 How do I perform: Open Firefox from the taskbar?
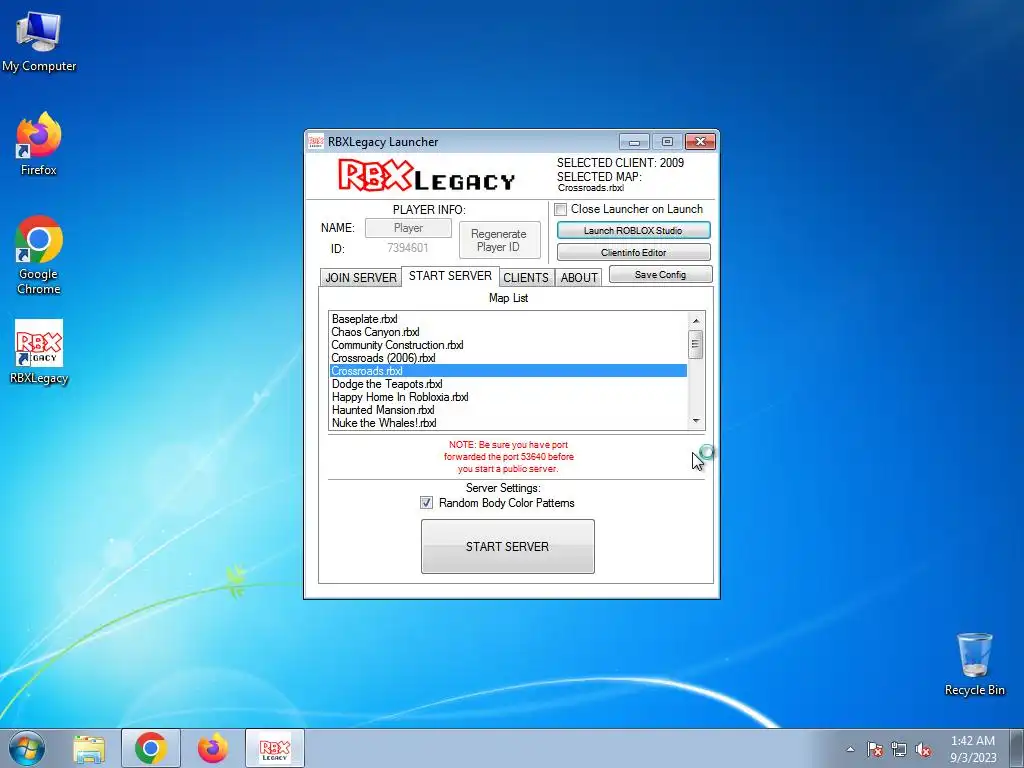click(213, 748)
